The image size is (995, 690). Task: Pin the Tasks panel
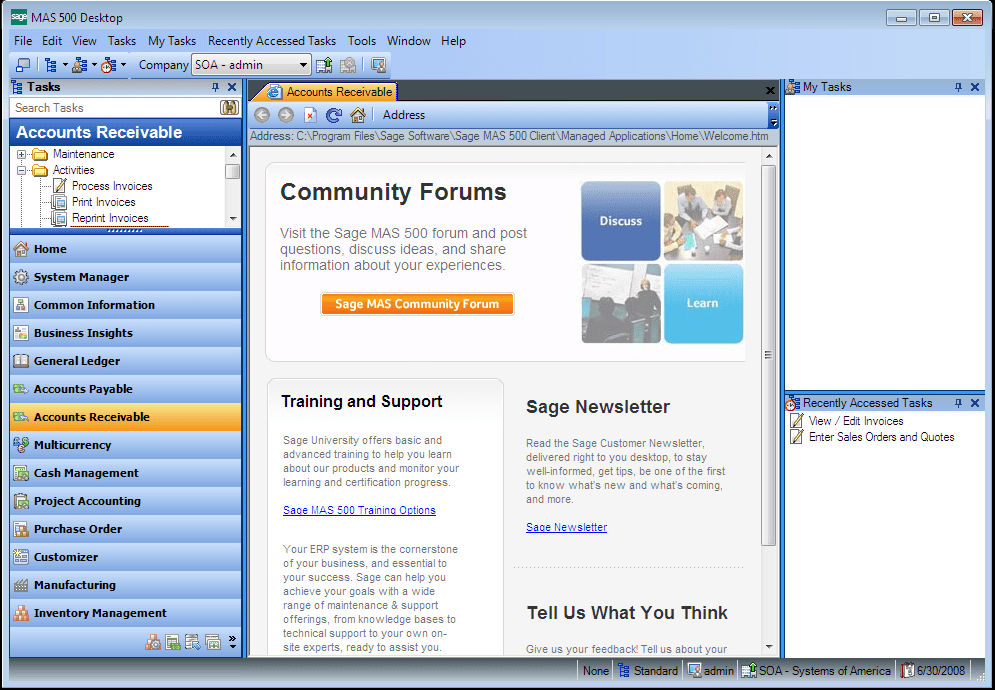pos(215,87)
